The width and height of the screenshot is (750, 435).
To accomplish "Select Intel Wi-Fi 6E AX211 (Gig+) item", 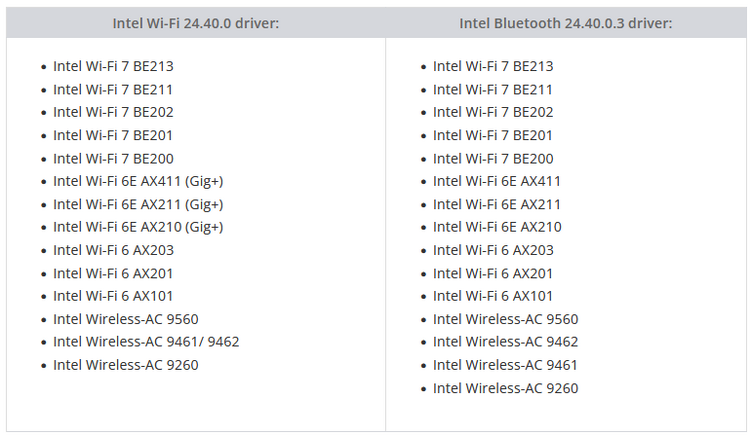I will point(138,204).
